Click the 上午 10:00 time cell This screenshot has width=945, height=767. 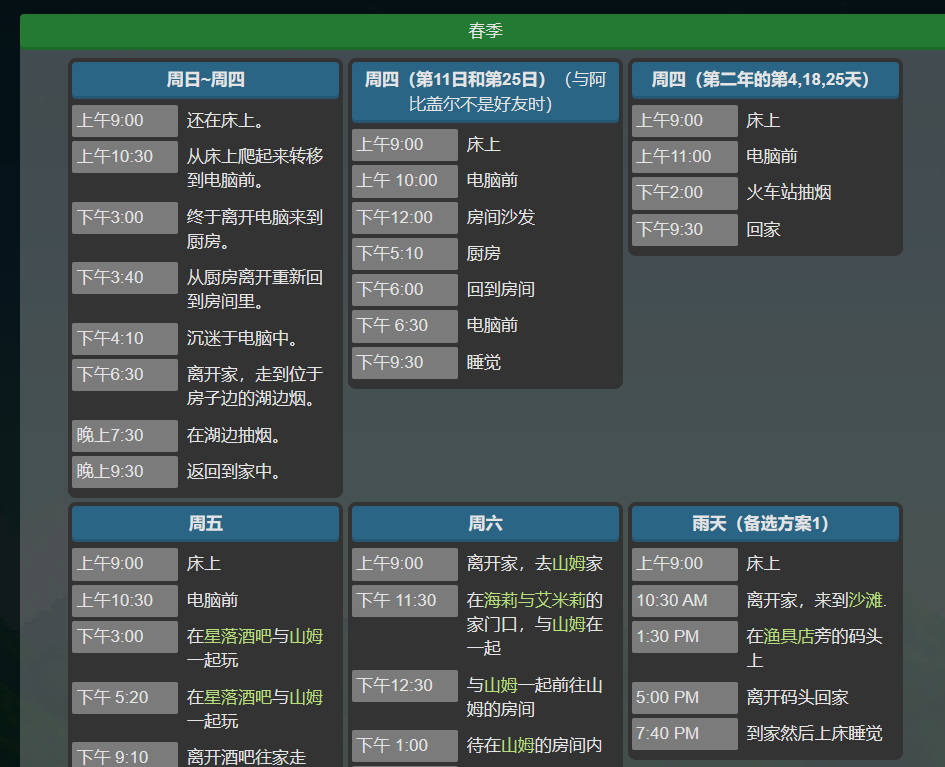(x=404, y=181)
